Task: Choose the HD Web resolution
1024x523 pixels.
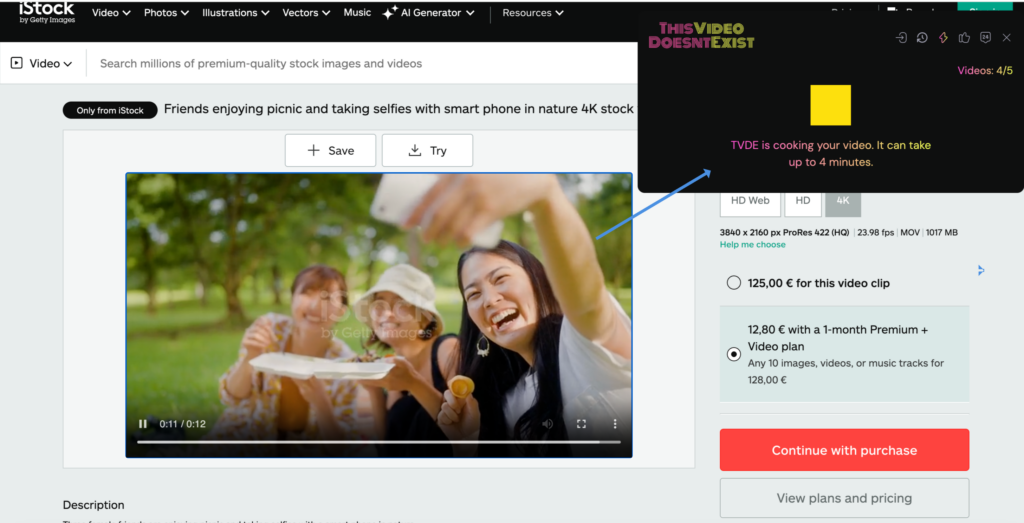Action: click(x=750, y=201)
